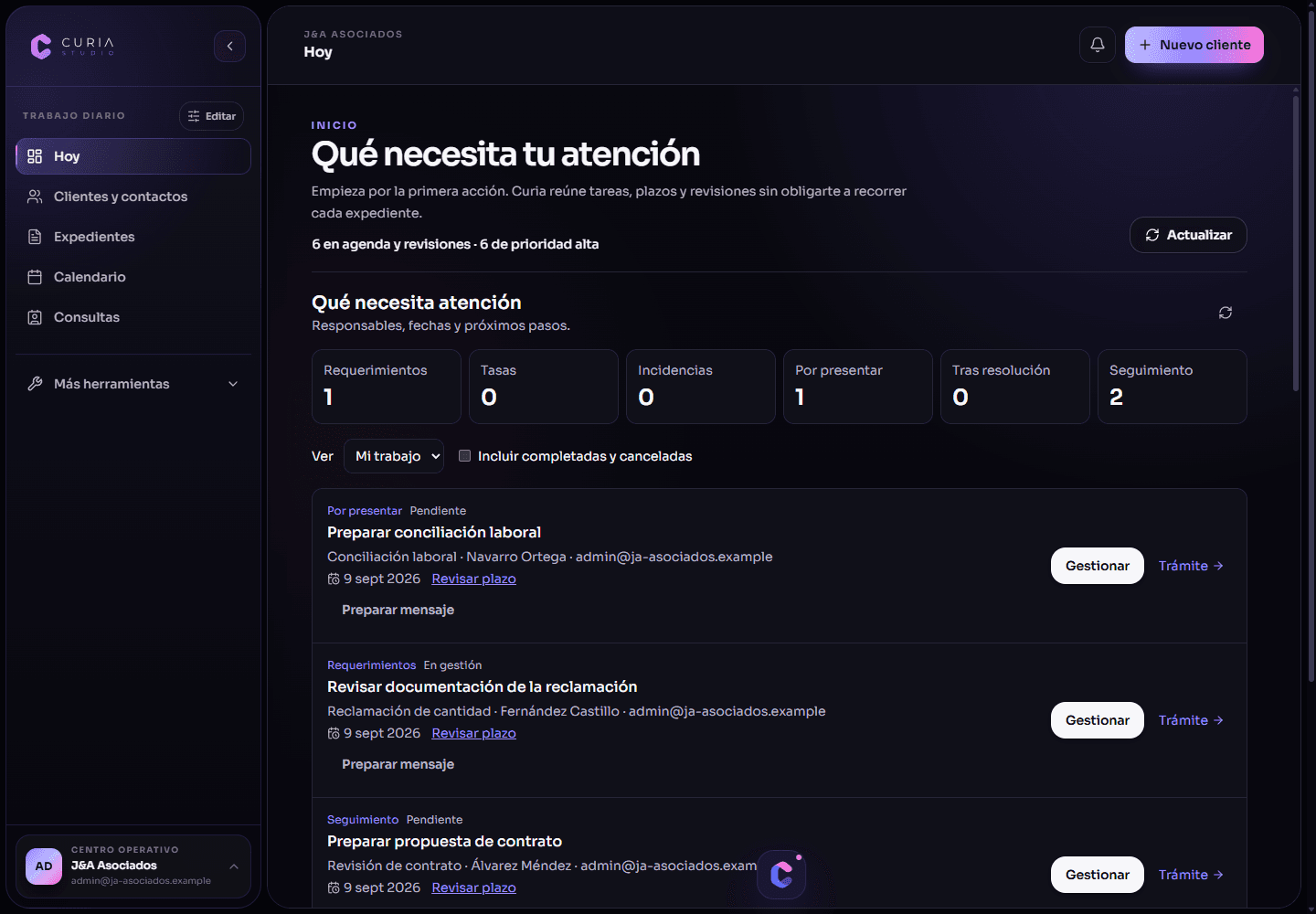Viewport: 1316px width, 914px height.
Task: Click Revisar plazo under Revisar documentación de la reclamación
Action: [x=473, y=733]
